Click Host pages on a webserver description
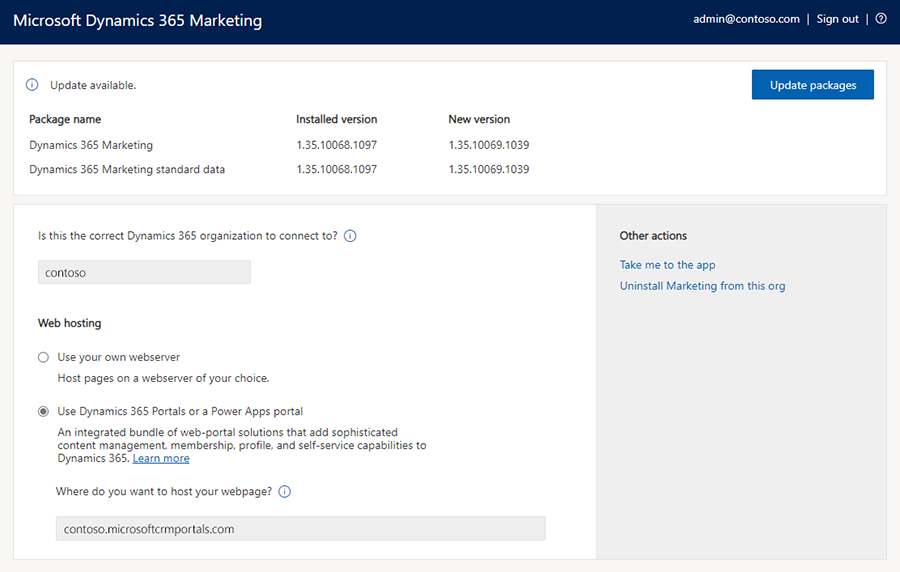The height and width of the screenshot is (572, 900). click(x=163, y=378)
